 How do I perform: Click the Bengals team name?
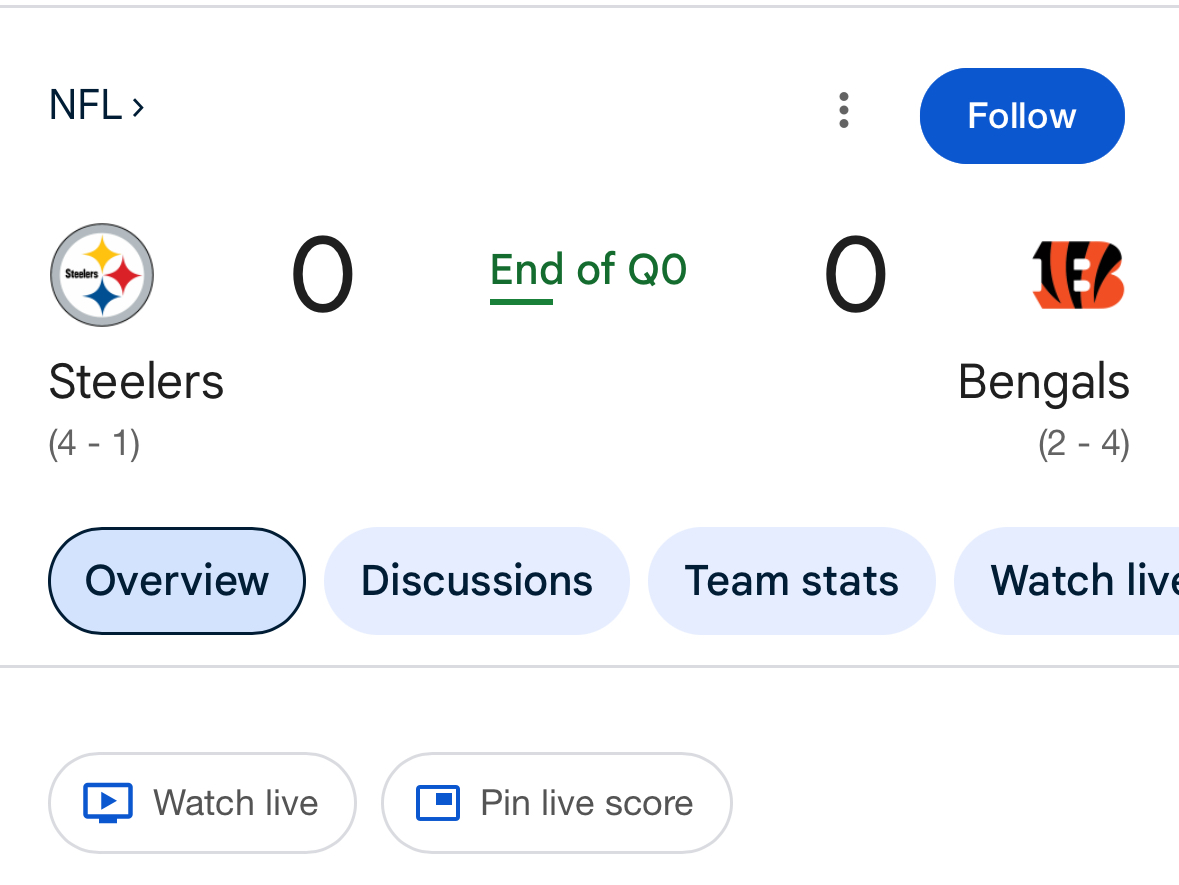coord(1043,382)
